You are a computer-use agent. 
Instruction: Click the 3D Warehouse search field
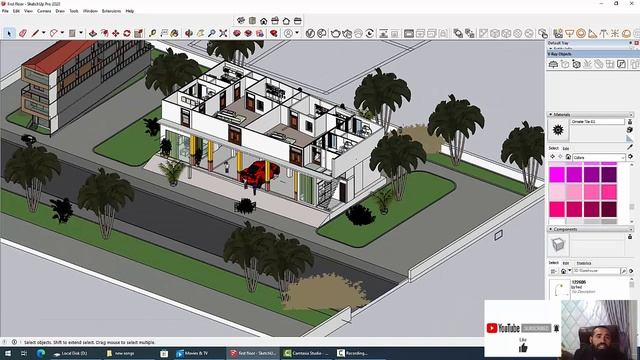tap(596, 271)
